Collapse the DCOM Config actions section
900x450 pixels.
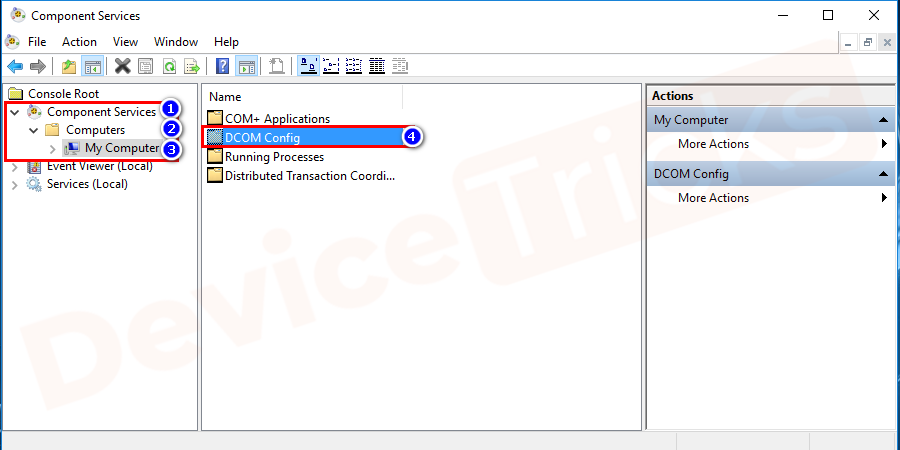click(x=883, y=174)
